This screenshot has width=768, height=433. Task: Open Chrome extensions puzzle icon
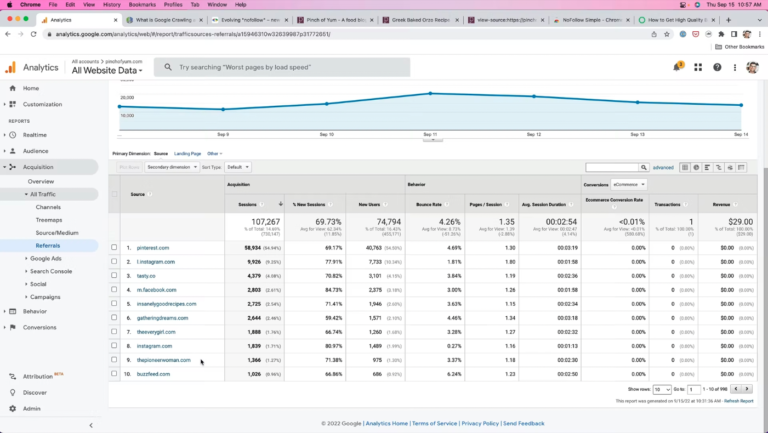[721, 34]
